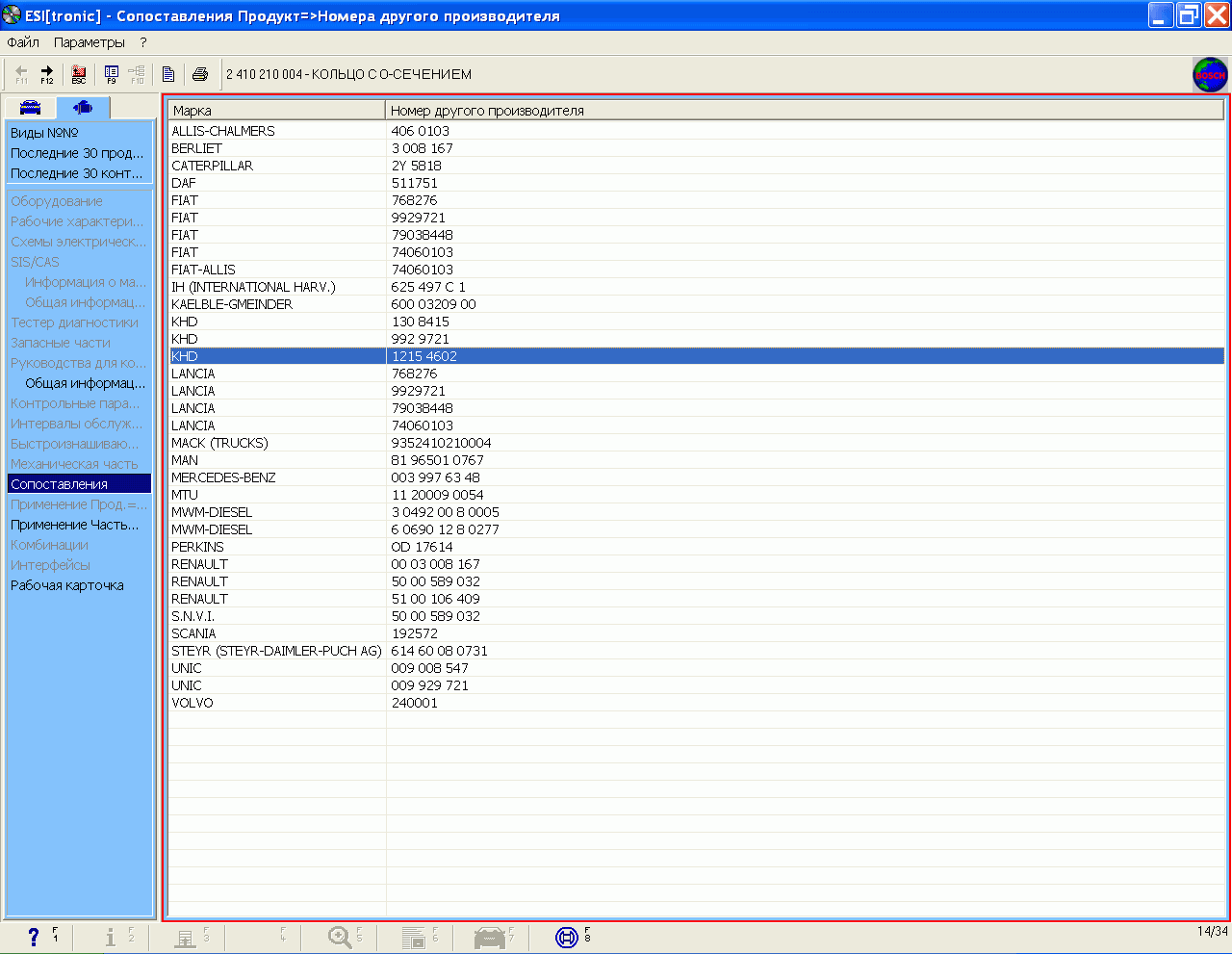Image resolution: width=1232 pixels, height=954 pixels.
Task: Open the Параметры menu
Action: click(x=90, y=42)
